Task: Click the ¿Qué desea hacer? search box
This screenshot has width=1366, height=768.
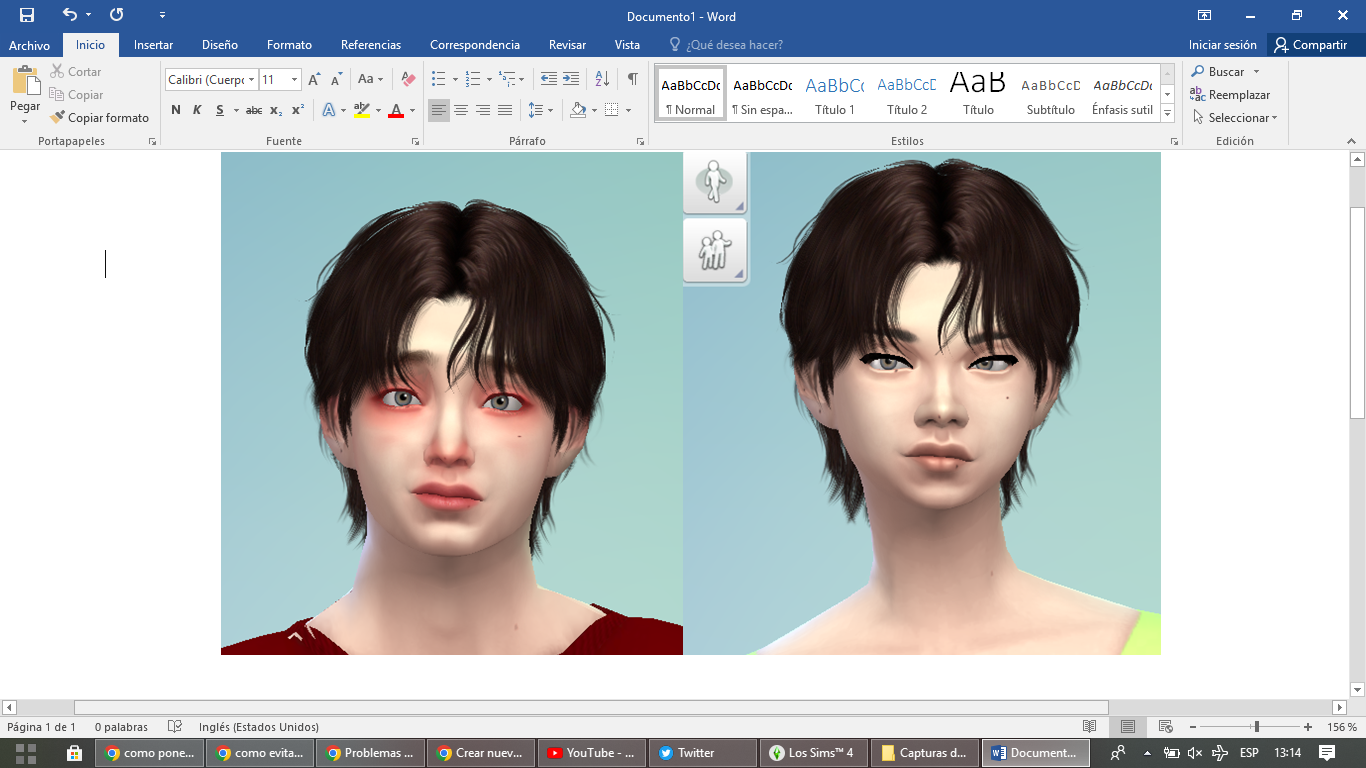Action: (725, 45)
